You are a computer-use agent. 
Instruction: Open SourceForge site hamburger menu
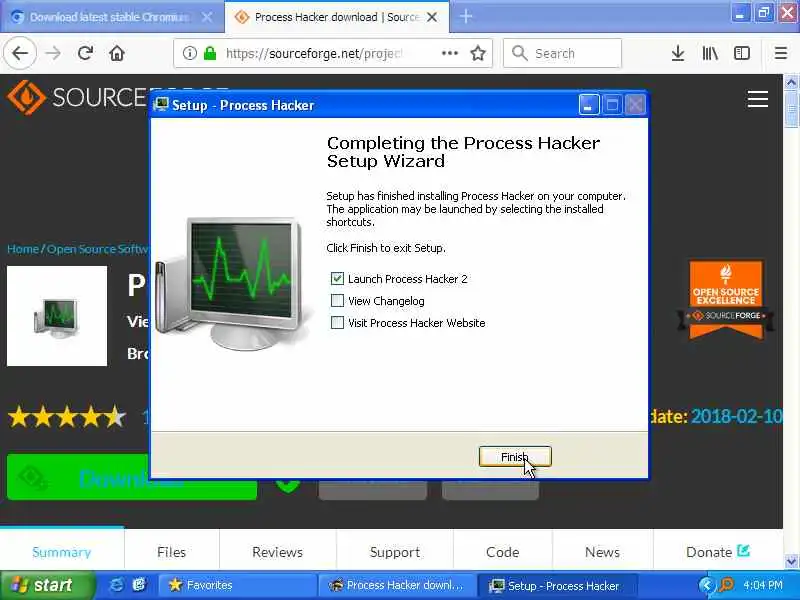click(758, 99)
